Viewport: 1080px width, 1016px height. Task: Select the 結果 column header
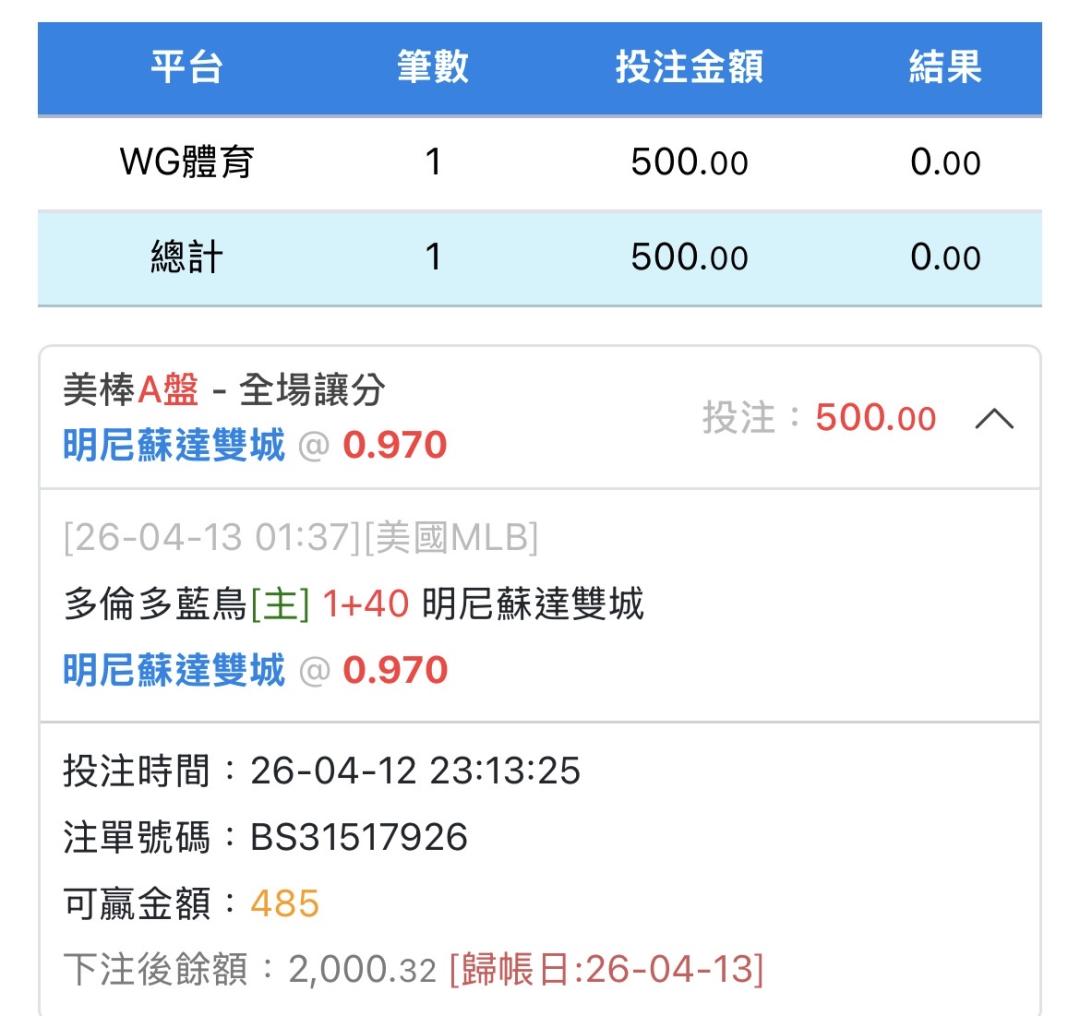point(945,68)
